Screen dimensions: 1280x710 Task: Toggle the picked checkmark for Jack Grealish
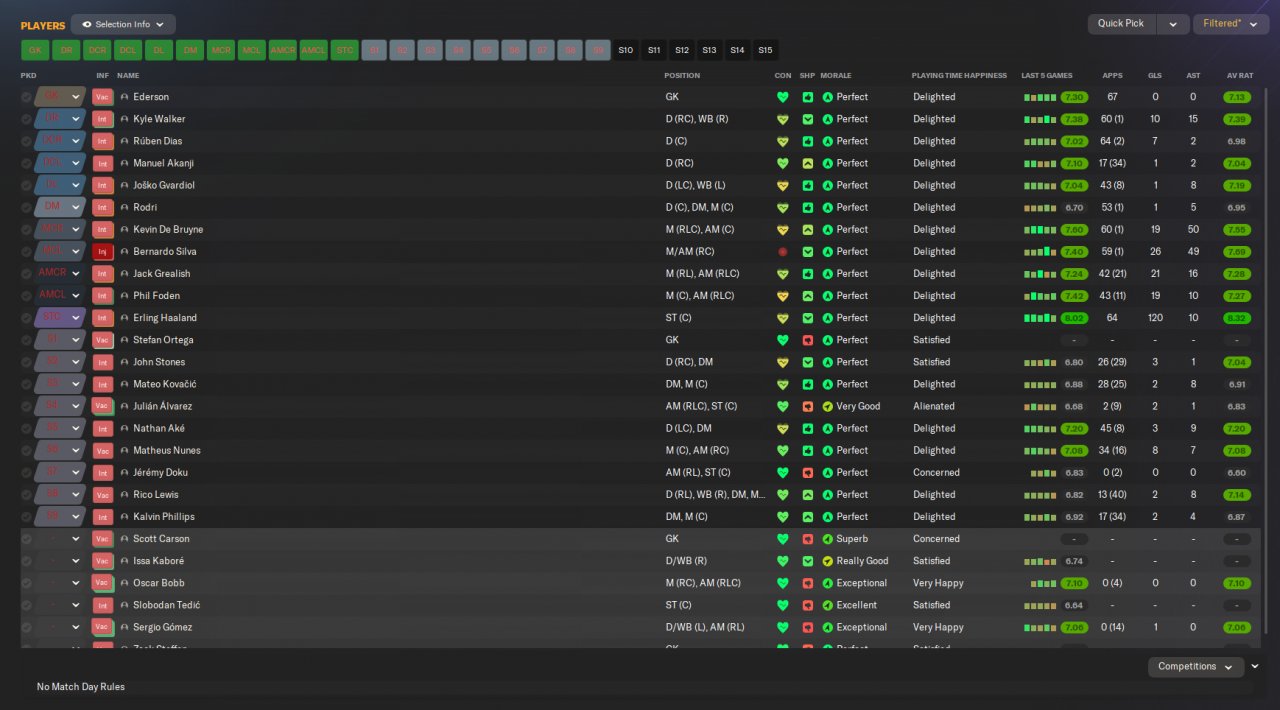point(26,274)
